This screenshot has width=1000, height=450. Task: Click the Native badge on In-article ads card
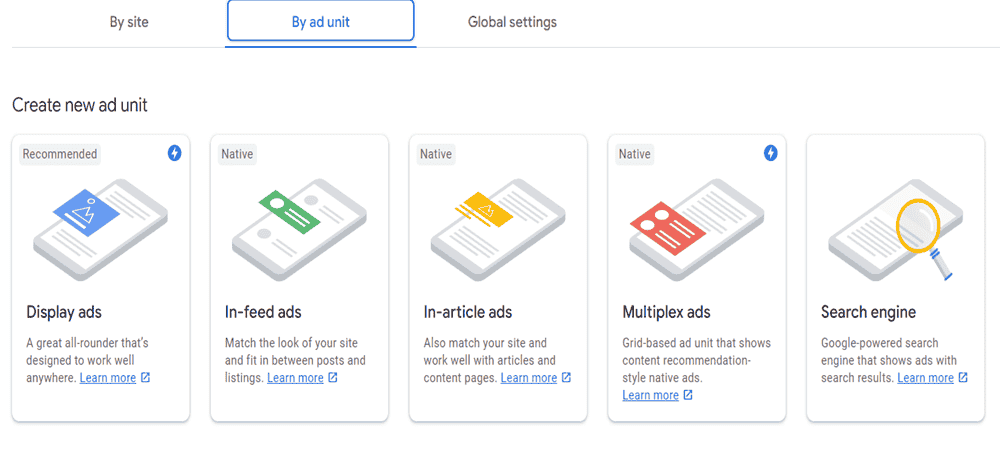tap(436, 154)
